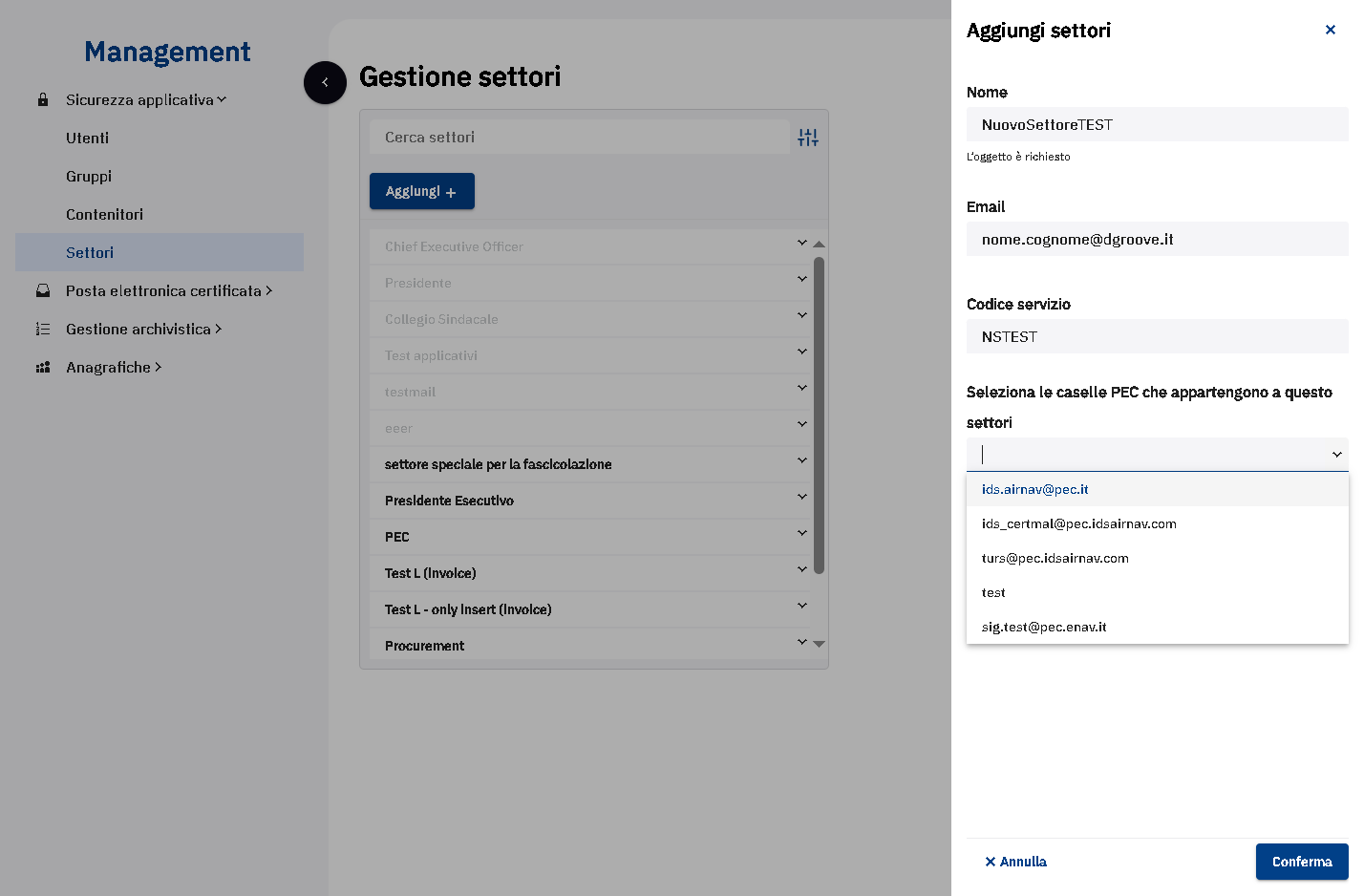Open the filter sliders icon
Viewport: 1364px width, 896px height.
click(x=808, y=138)
